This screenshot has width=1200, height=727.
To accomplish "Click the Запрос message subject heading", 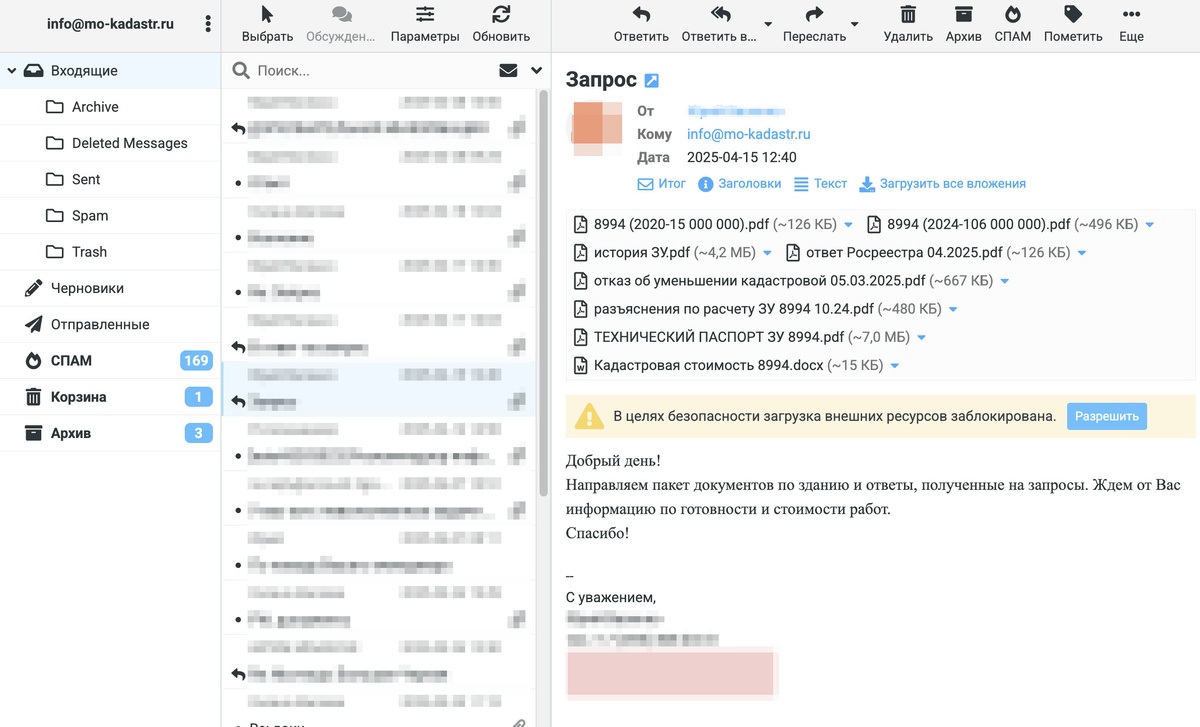I will 601,80.
